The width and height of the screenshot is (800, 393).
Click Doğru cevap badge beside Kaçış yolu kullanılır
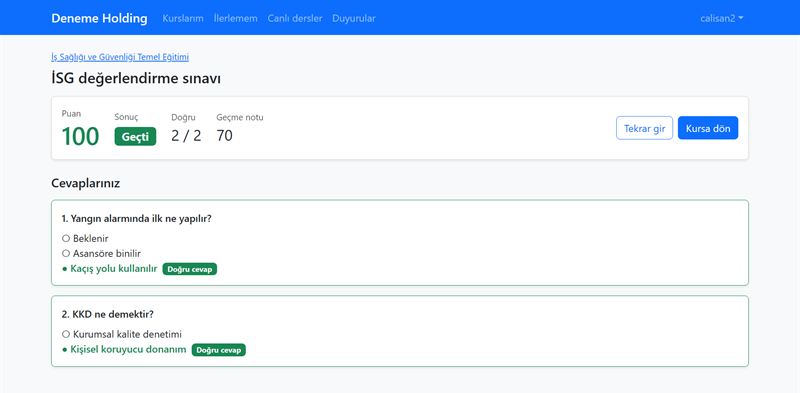tap(190, 269)
